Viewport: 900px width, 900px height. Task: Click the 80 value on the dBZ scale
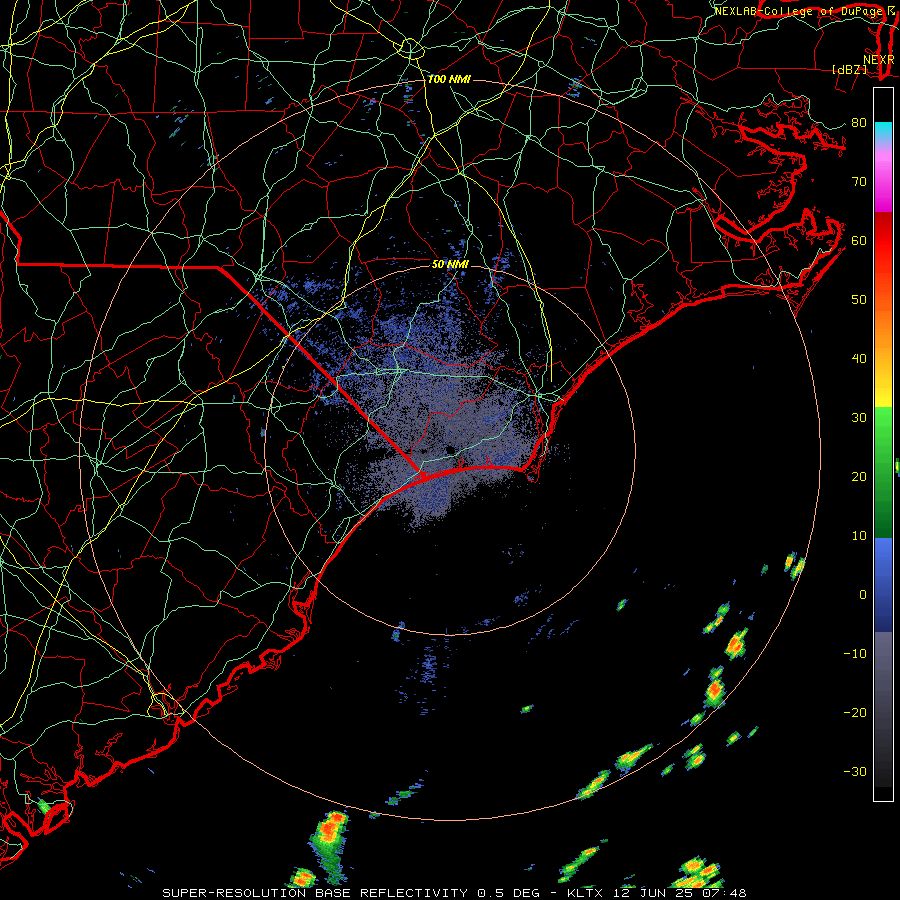859,122
